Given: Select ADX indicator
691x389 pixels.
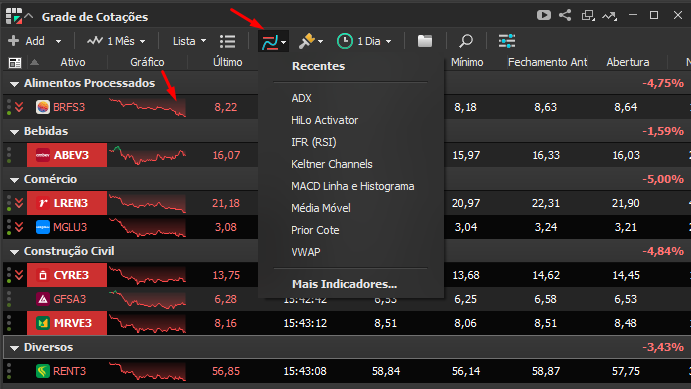Looking at the screenshot, I should (301, 98).
